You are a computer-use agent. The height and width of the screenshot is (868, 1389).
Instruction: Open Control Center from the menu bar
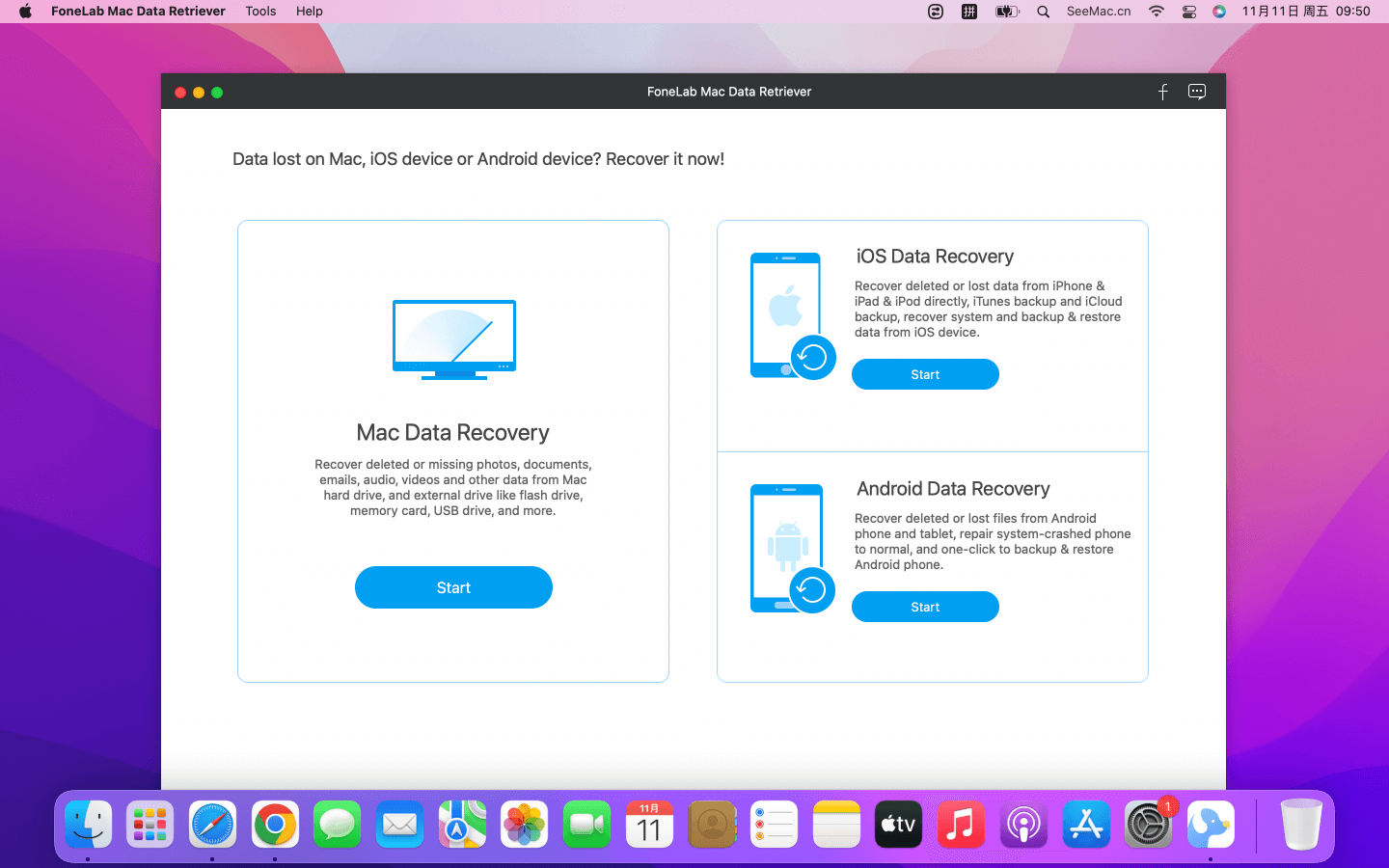1188,12
